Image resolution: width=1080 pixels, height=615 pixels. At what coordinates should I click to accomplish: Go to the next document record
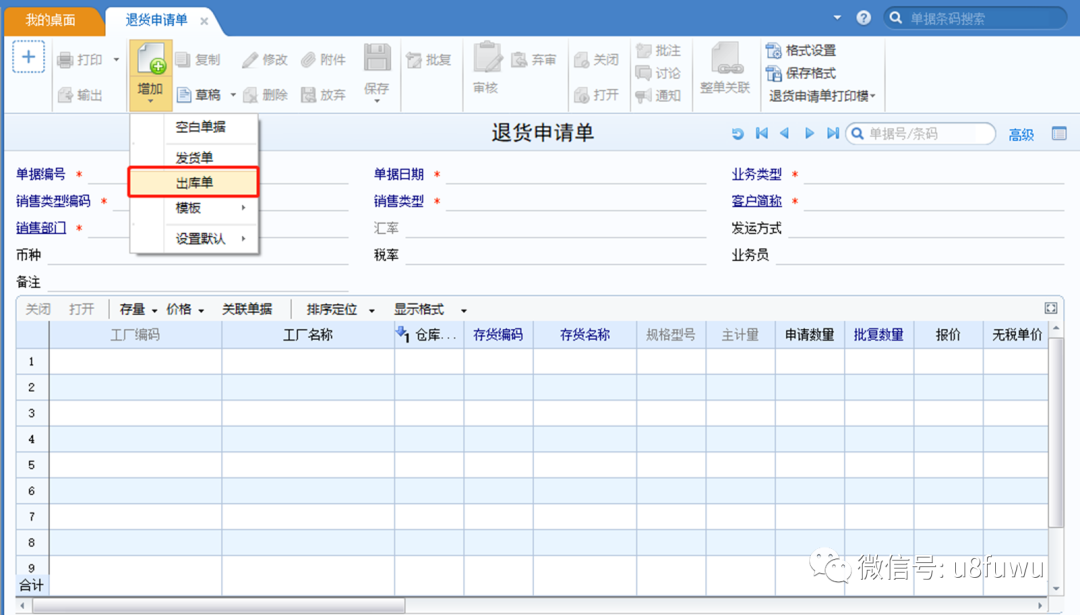(x=809, y=133)
